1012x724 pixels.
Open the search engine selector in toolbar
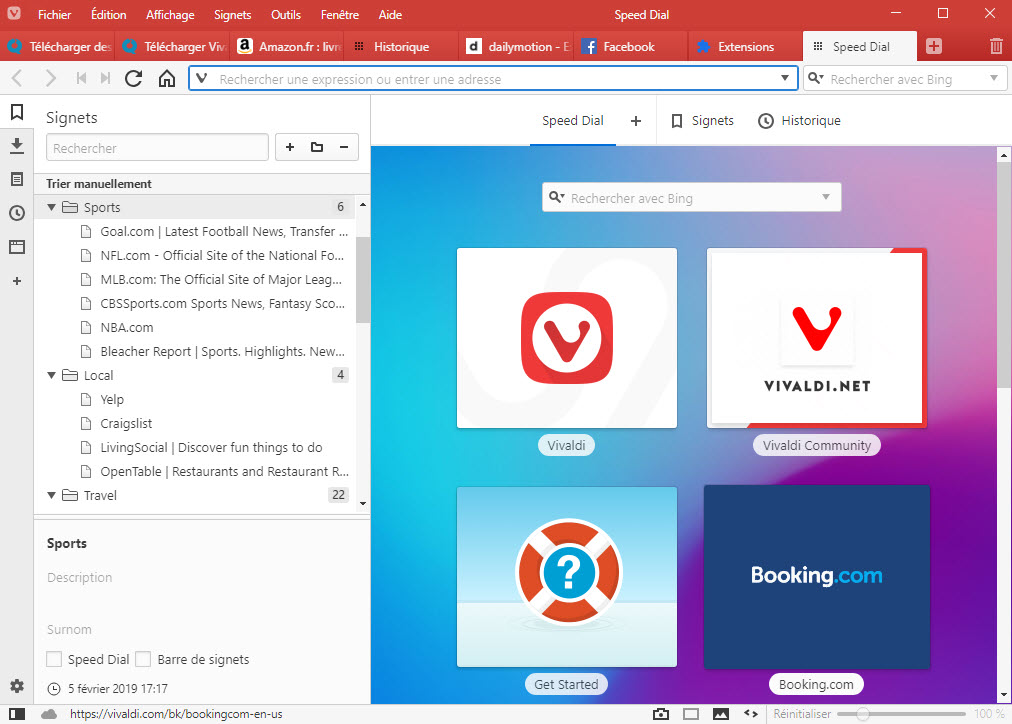pyautogui.click(x=816, y=78)
